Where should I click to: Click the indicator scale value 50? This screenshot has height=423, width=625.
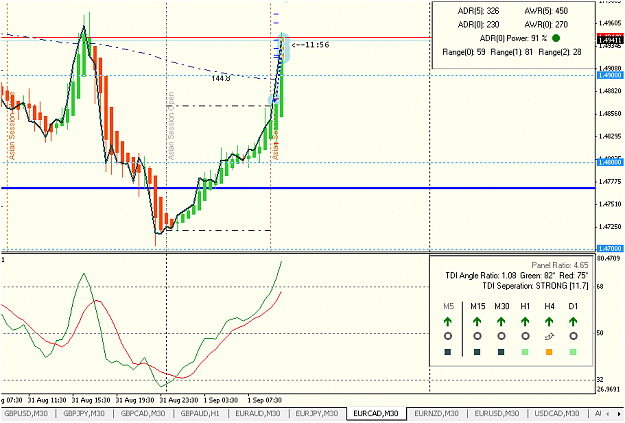pyautogui.click(x=600, y=333)
